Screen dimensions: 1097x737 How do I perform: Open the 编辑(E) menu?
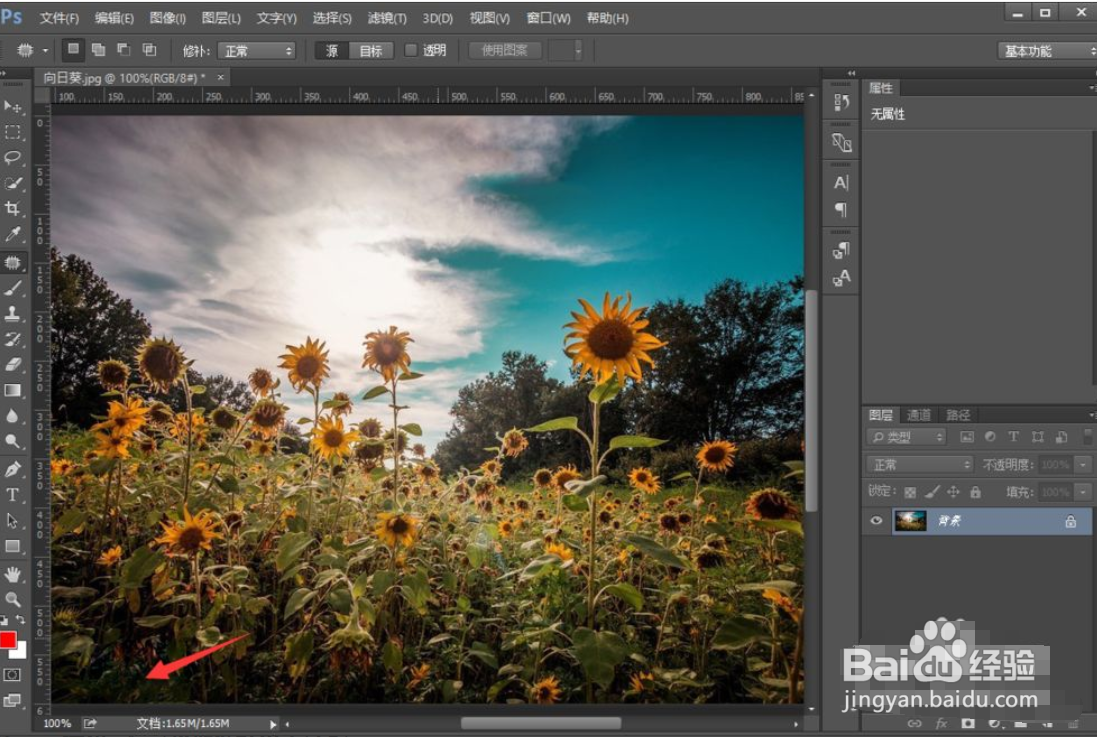coord(114,18)
